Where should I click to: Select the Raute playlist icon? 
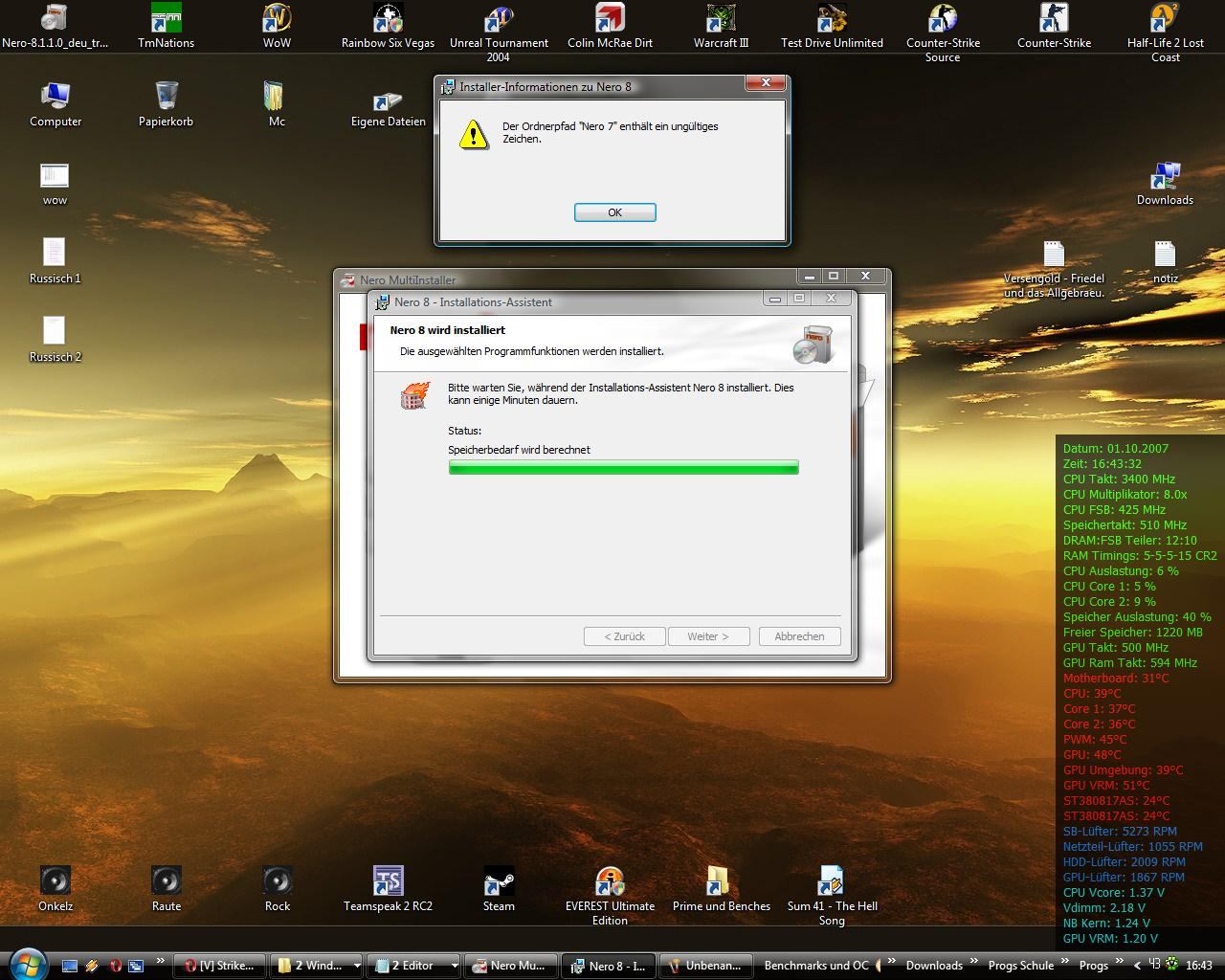click(166, 889)
